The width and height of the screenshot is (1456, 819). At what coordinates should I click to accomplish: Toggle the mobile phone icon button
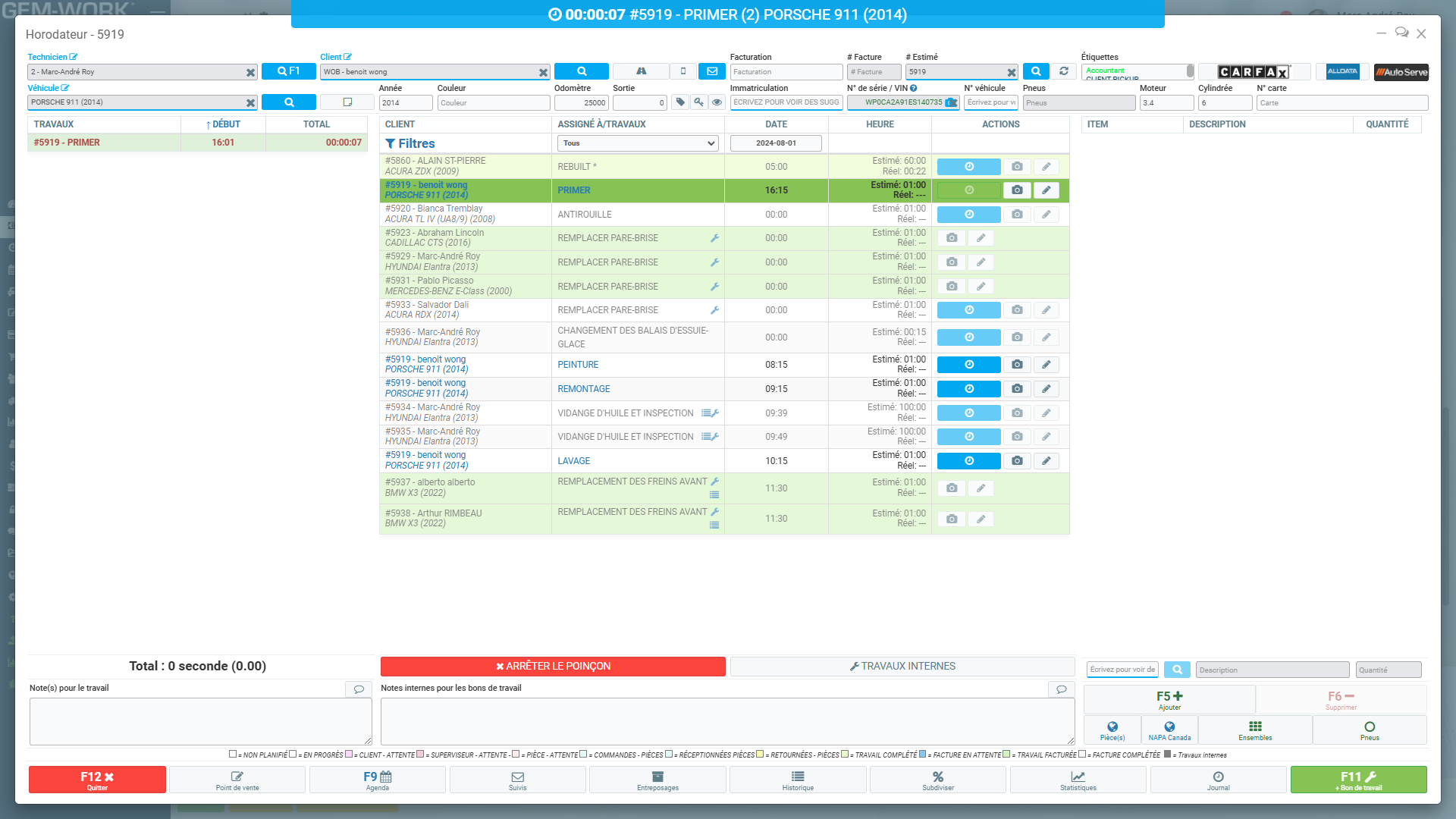pos(683,71)
